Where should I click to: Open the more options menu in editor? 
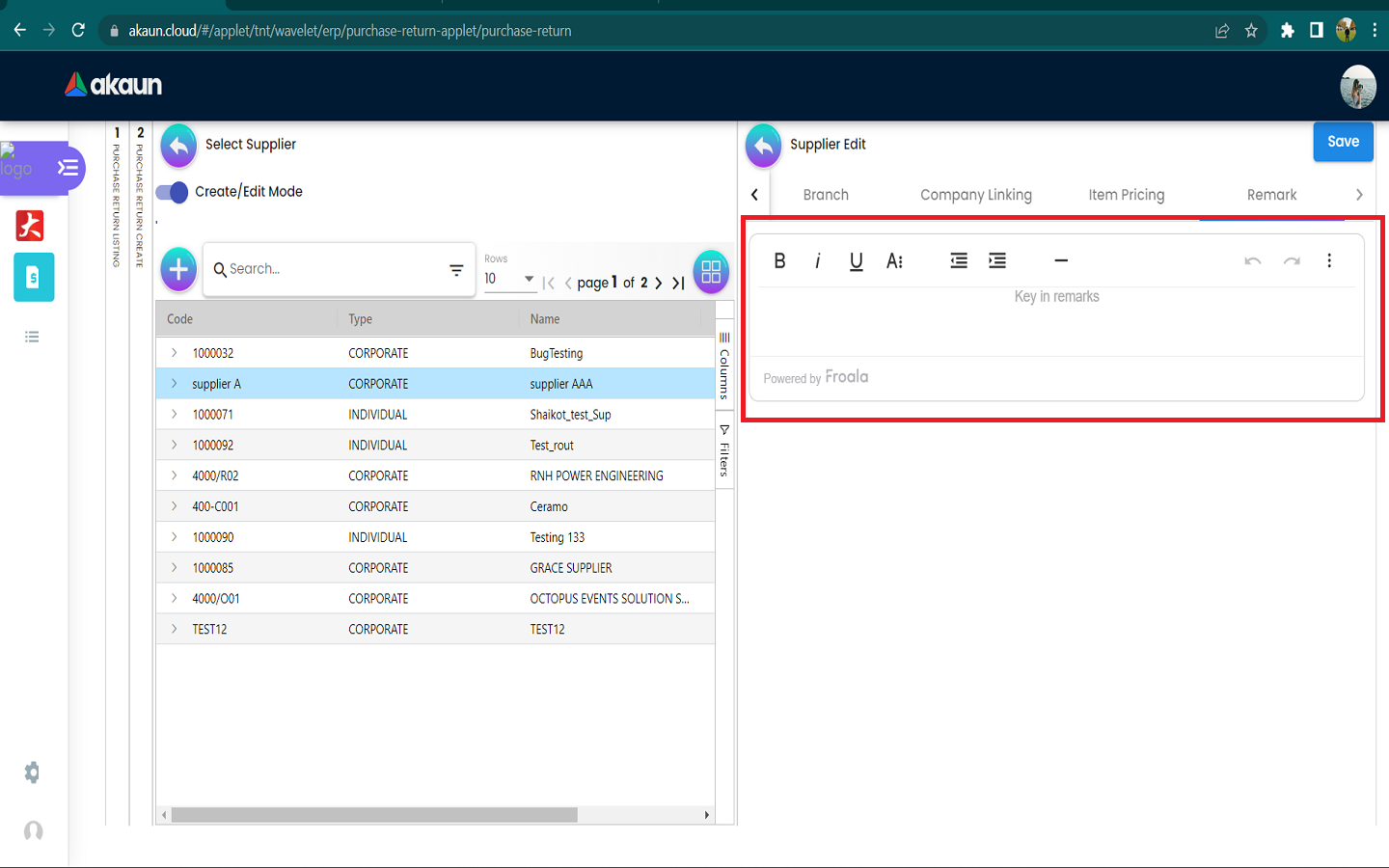[x=1329, y=260]
